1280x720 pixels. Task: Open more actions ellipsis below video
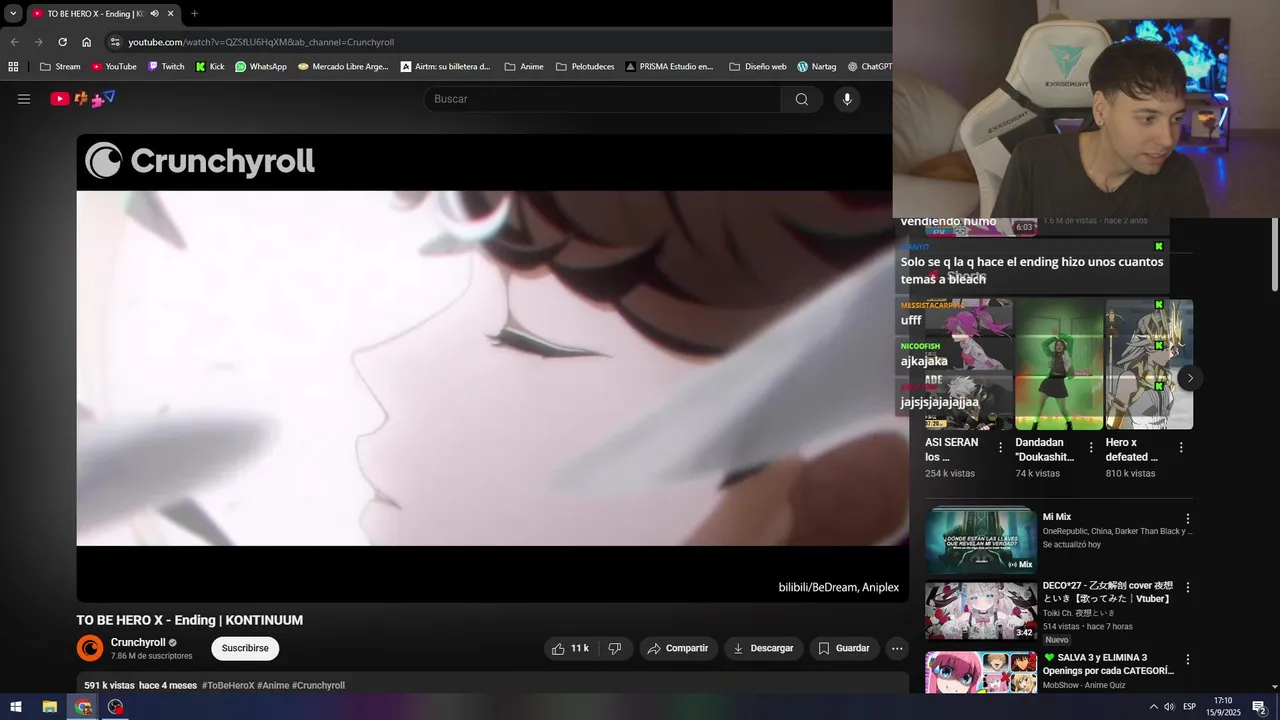897,648
